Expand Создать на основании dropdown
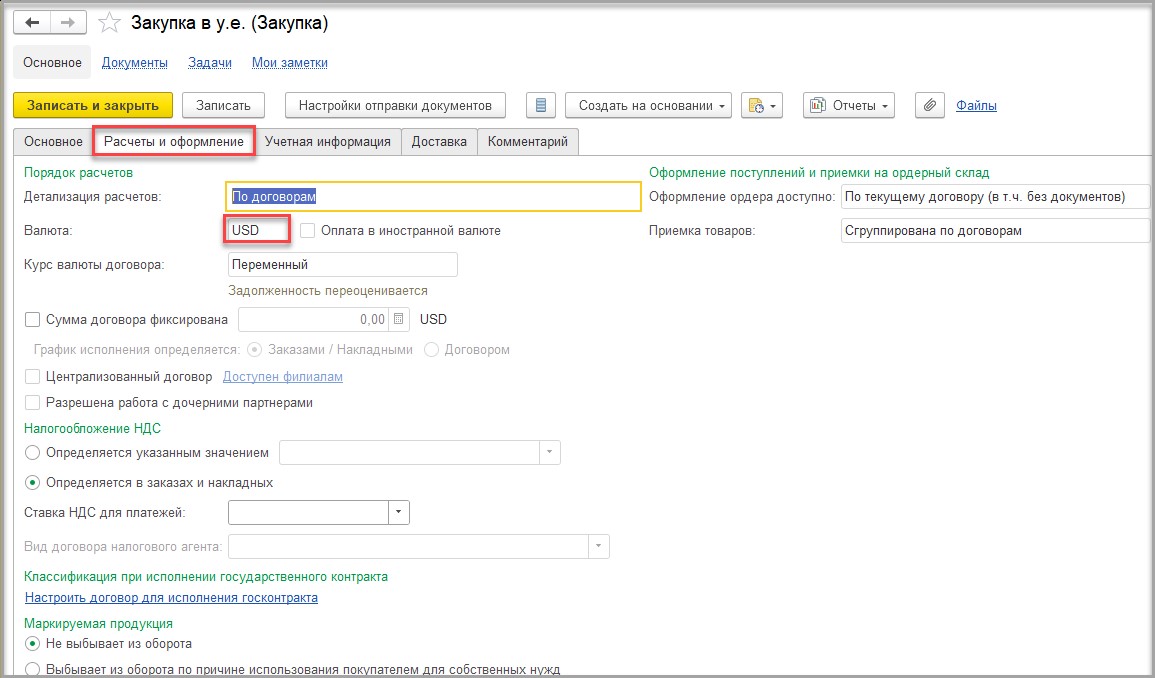Screen dimensions: 1155x678 click(x=648, y=105)
